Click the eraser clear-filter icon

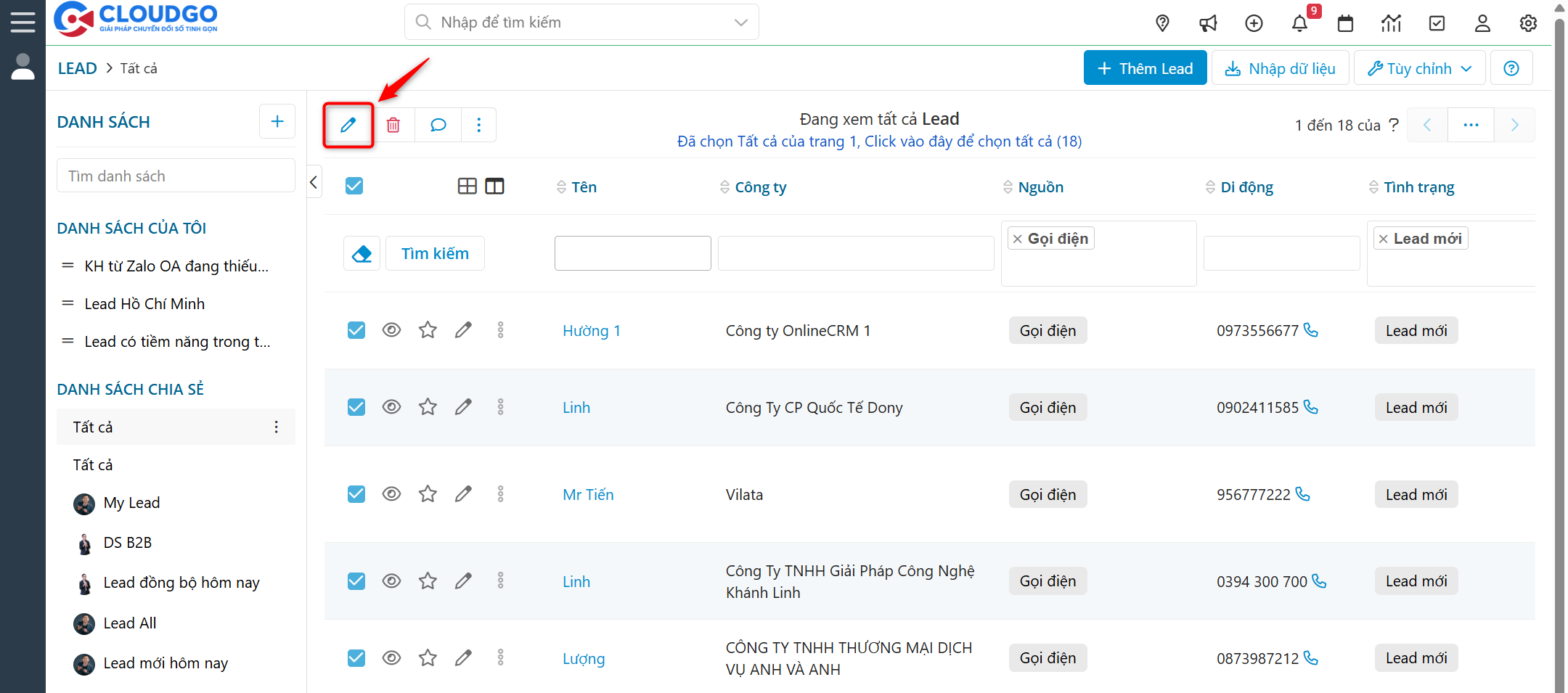click(362, 253)
